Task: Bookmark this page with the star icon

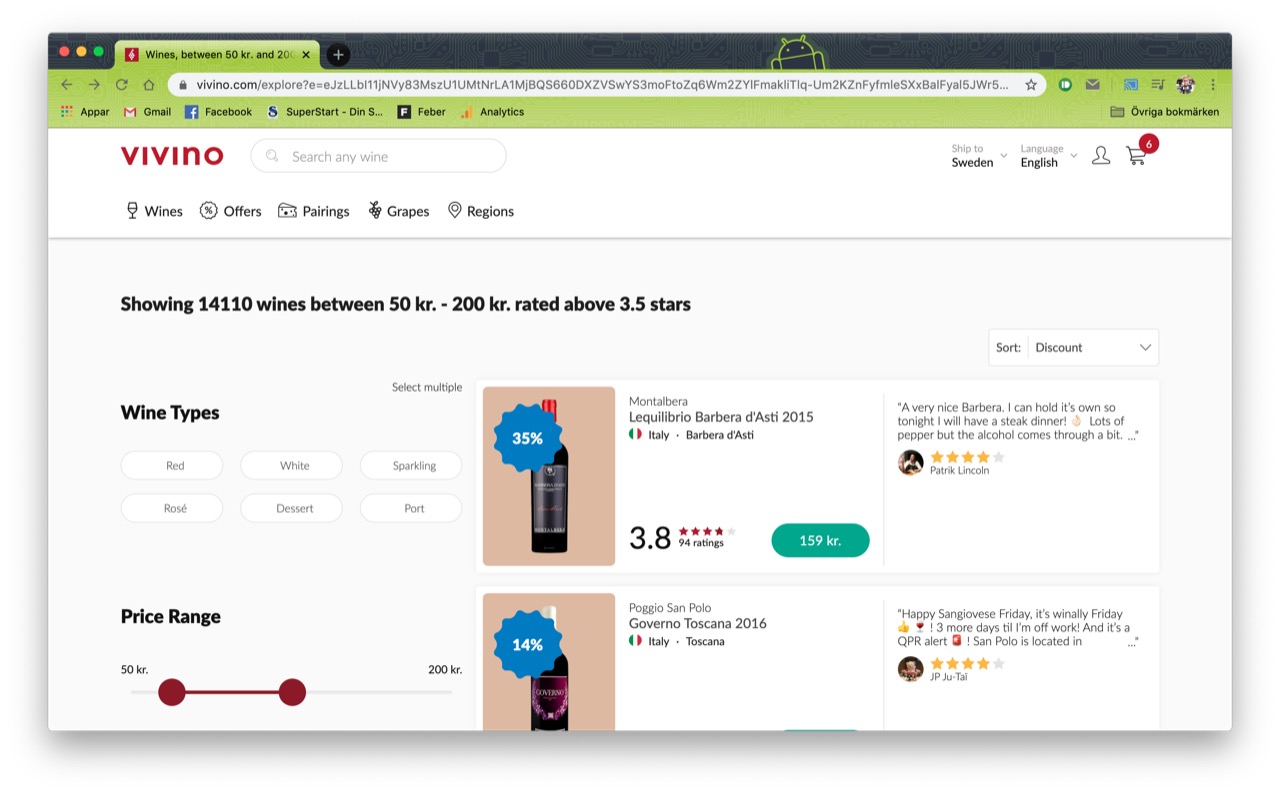Action: click(1031, 85)
